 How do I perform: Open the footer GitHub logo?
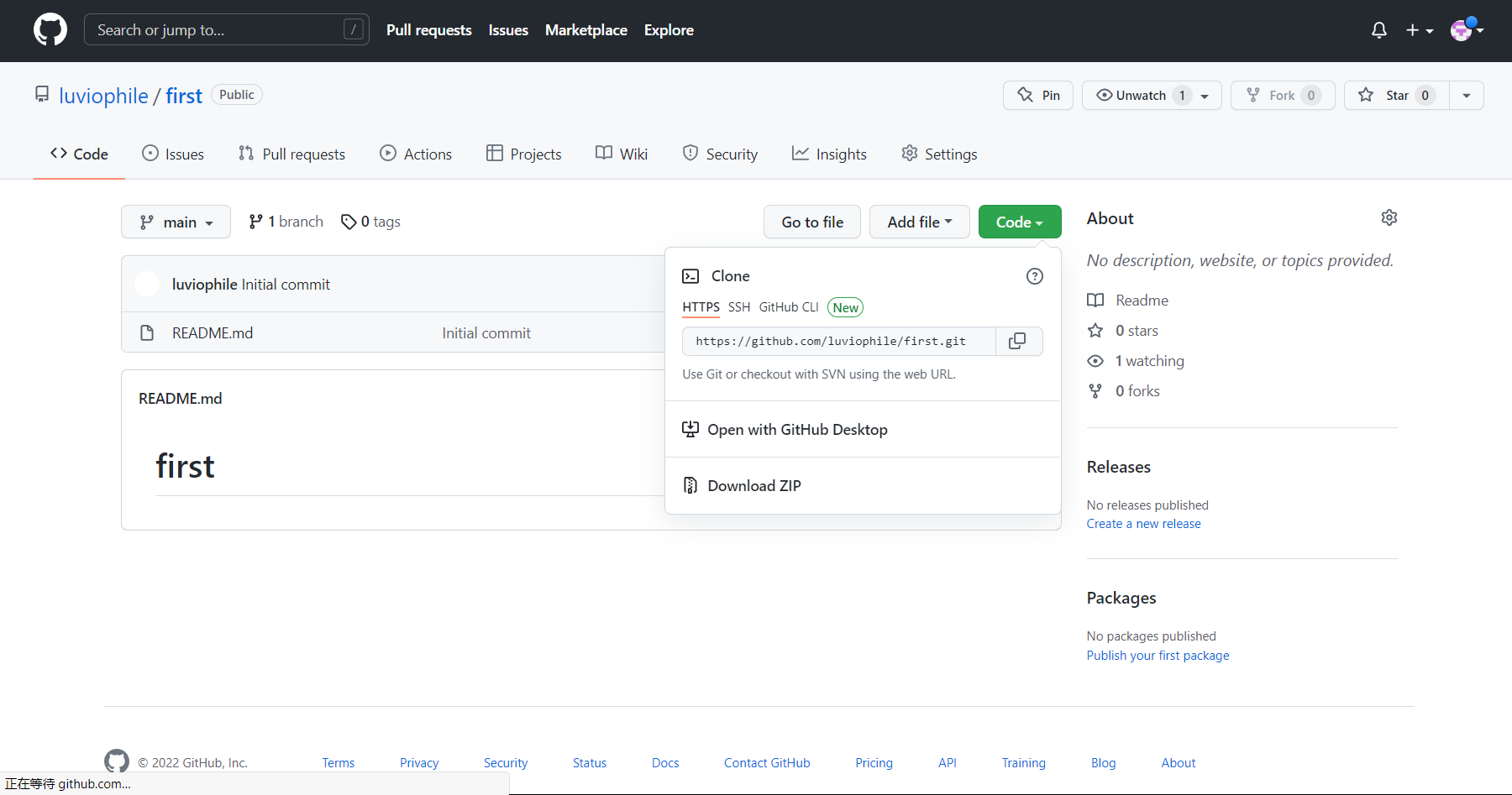[117, 761]
